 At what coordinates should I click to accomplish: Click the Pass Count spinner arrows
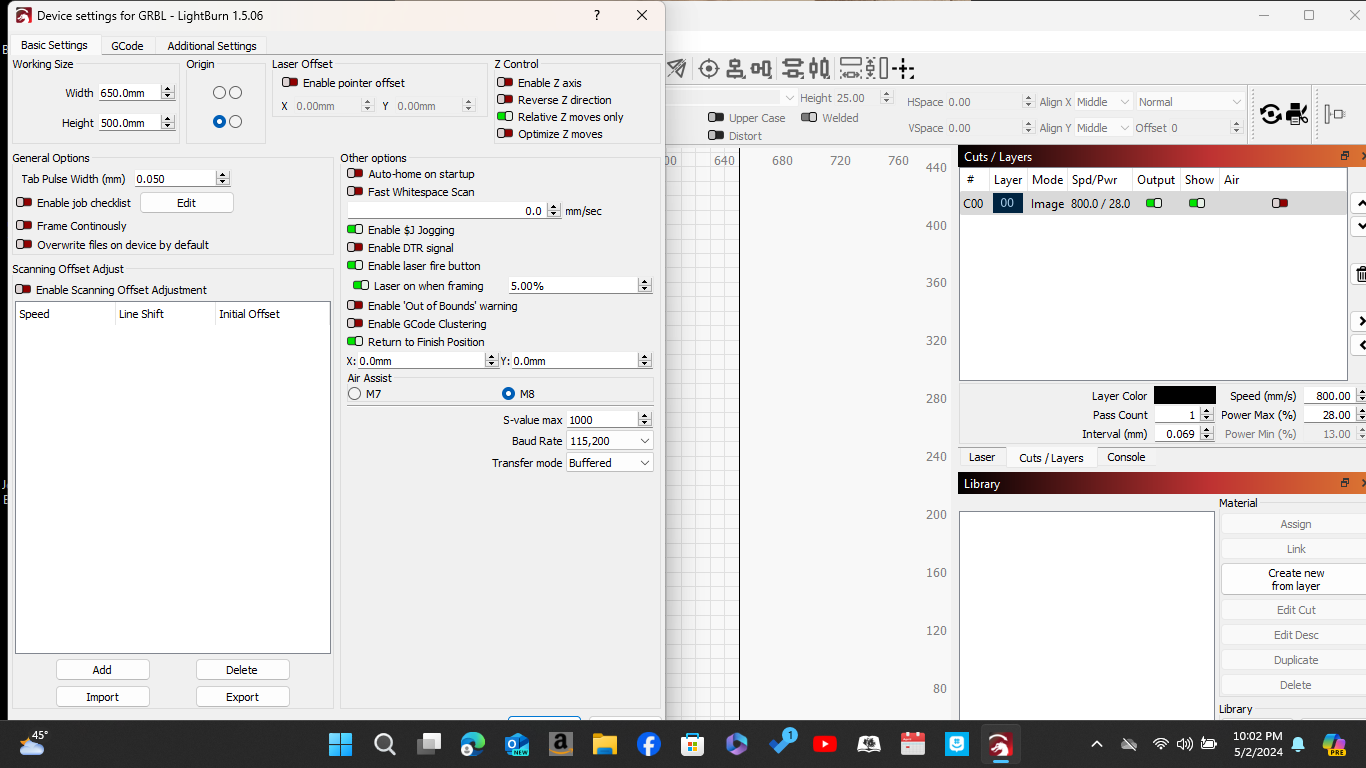tap(1206, 415)
